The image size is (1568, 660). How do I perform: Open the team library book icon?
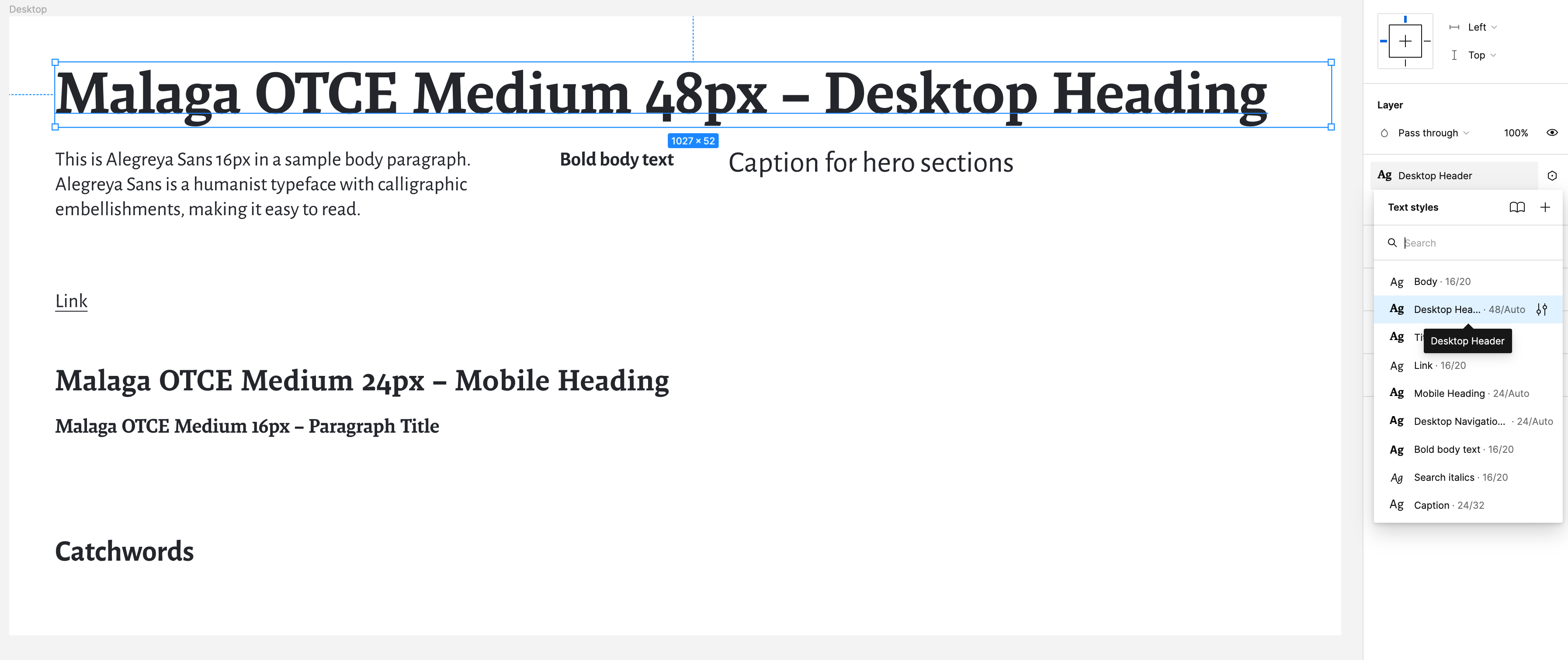click(x=1517, y=207)
